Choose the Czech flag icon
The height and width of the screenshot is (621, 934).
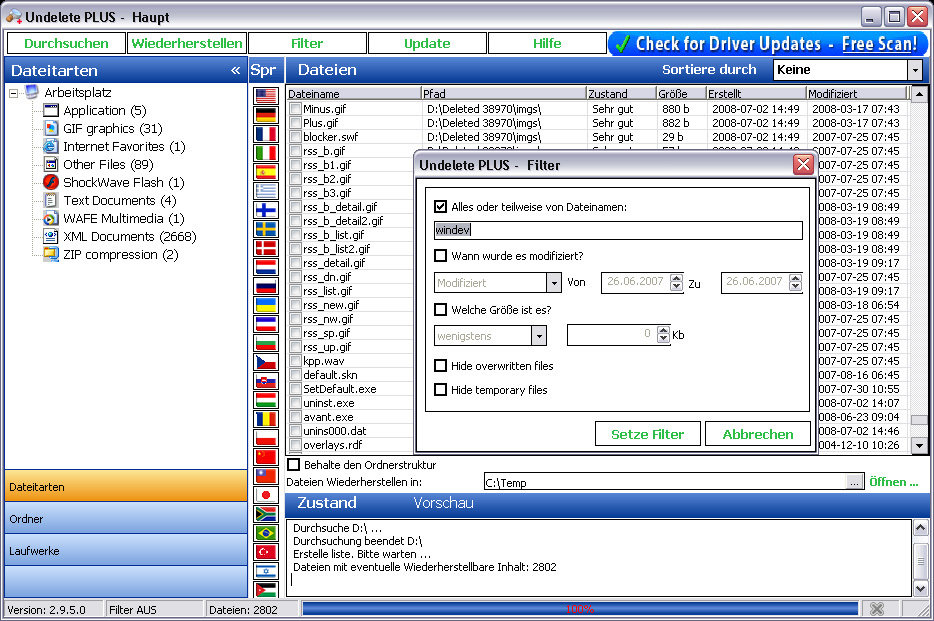coord(266,362)
